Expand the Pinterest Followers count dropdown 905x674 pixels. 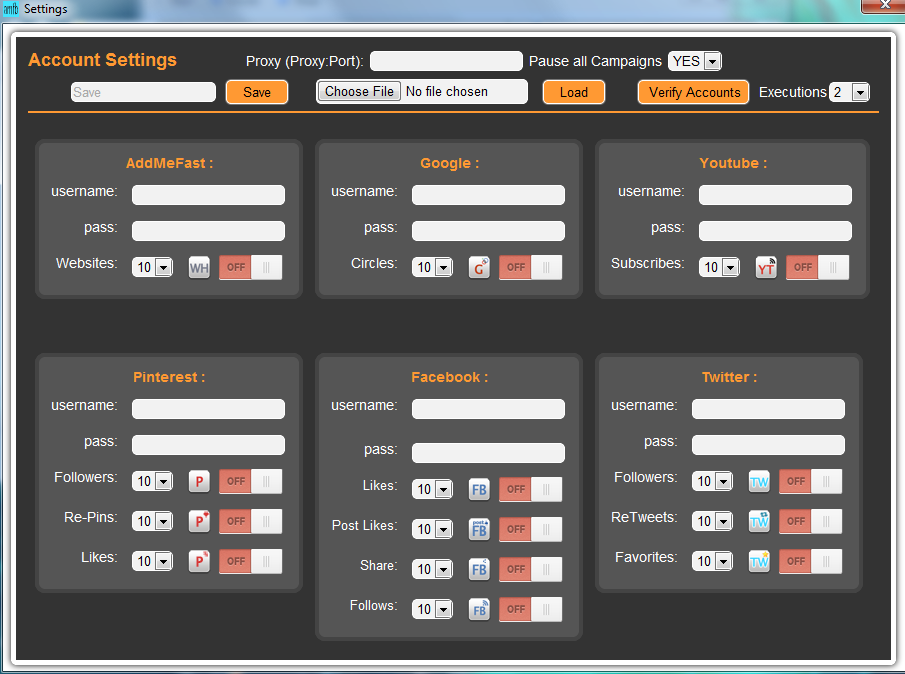152,481
